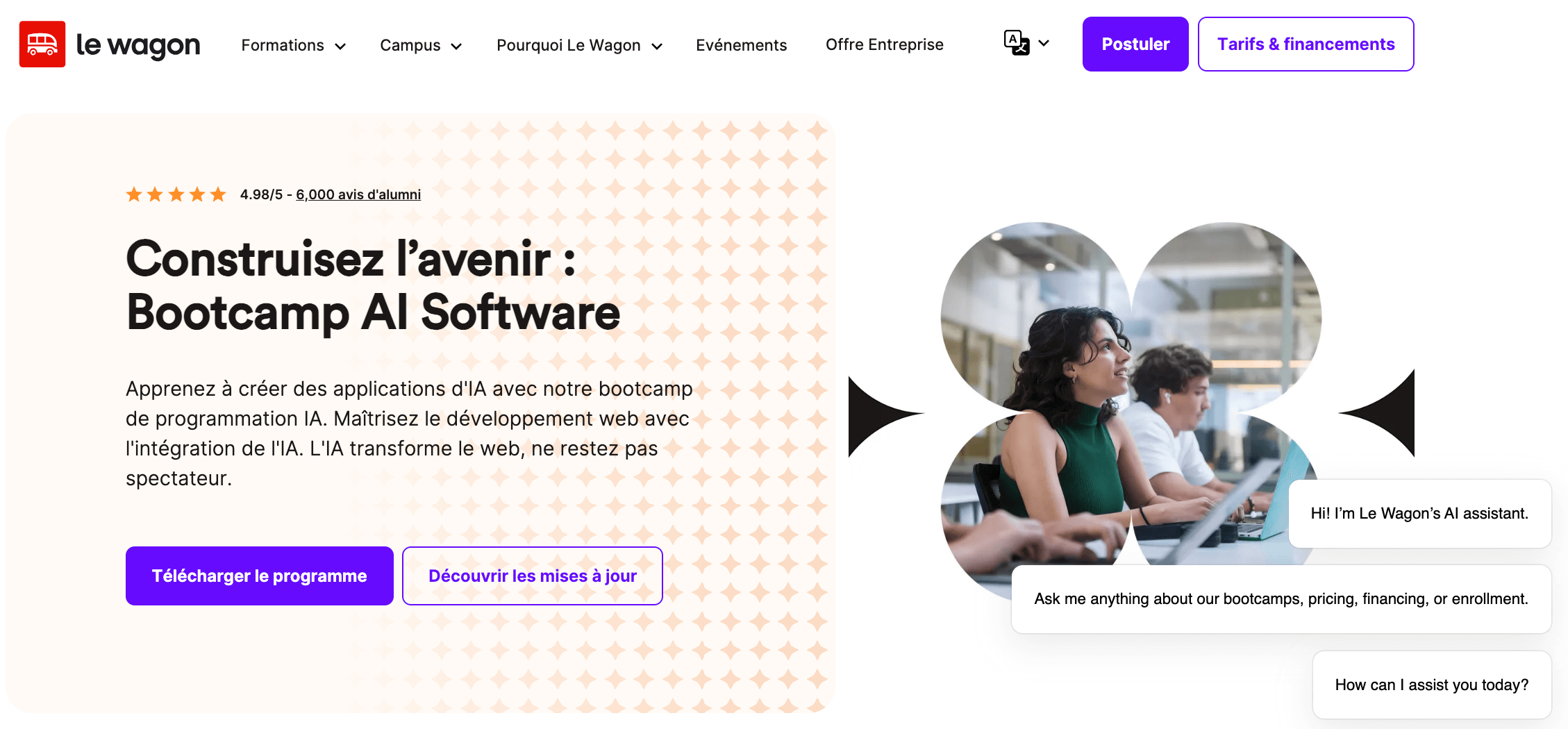The width and height of the screenshot is (1568, 729).
Task: Open the language selector chevron
Action: [x=1044, y=43]
